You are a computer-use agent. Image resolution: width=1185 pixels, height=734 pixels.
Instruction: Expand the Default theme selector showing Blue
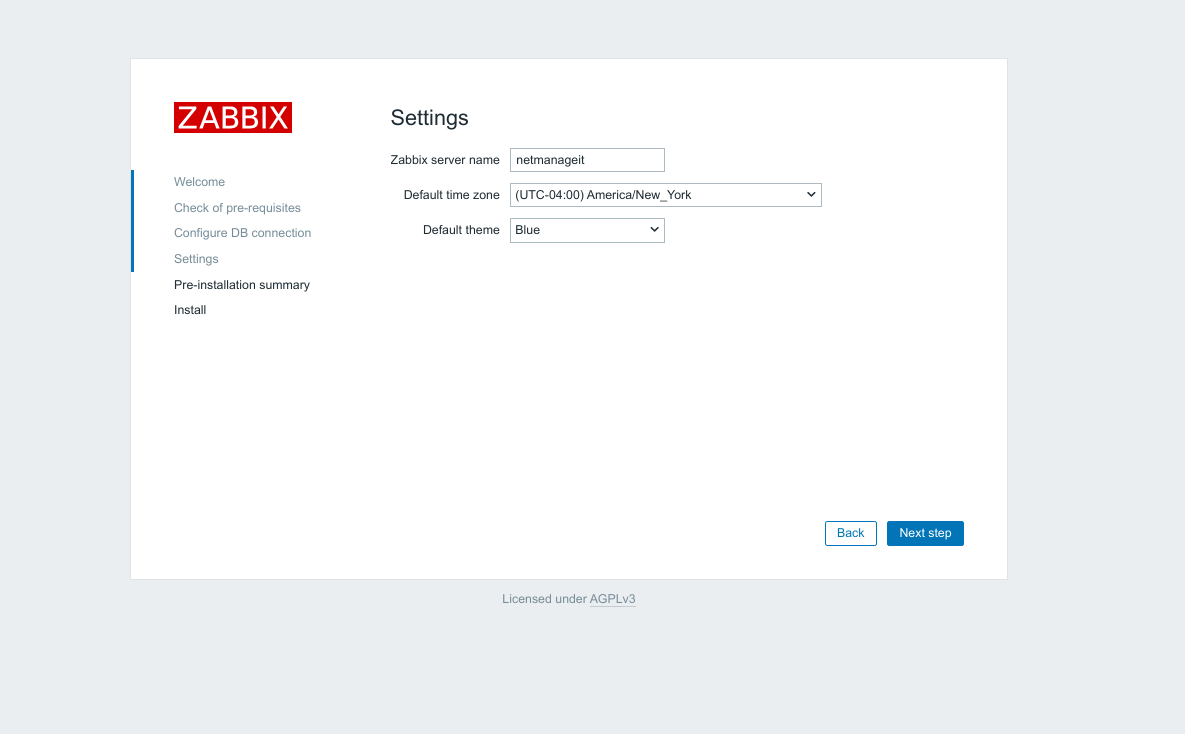[x=586, y=230]
